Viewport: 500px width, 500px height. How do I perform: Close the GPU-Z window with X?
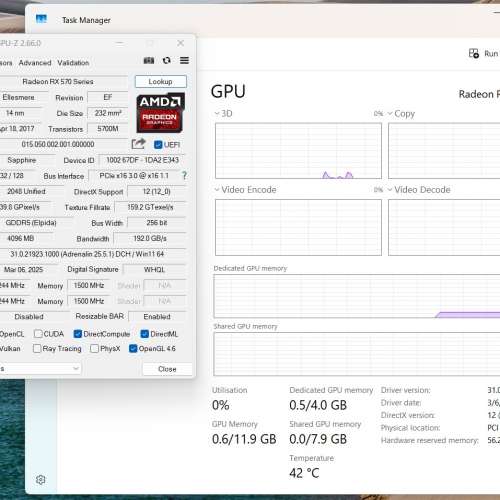[180, 43]
